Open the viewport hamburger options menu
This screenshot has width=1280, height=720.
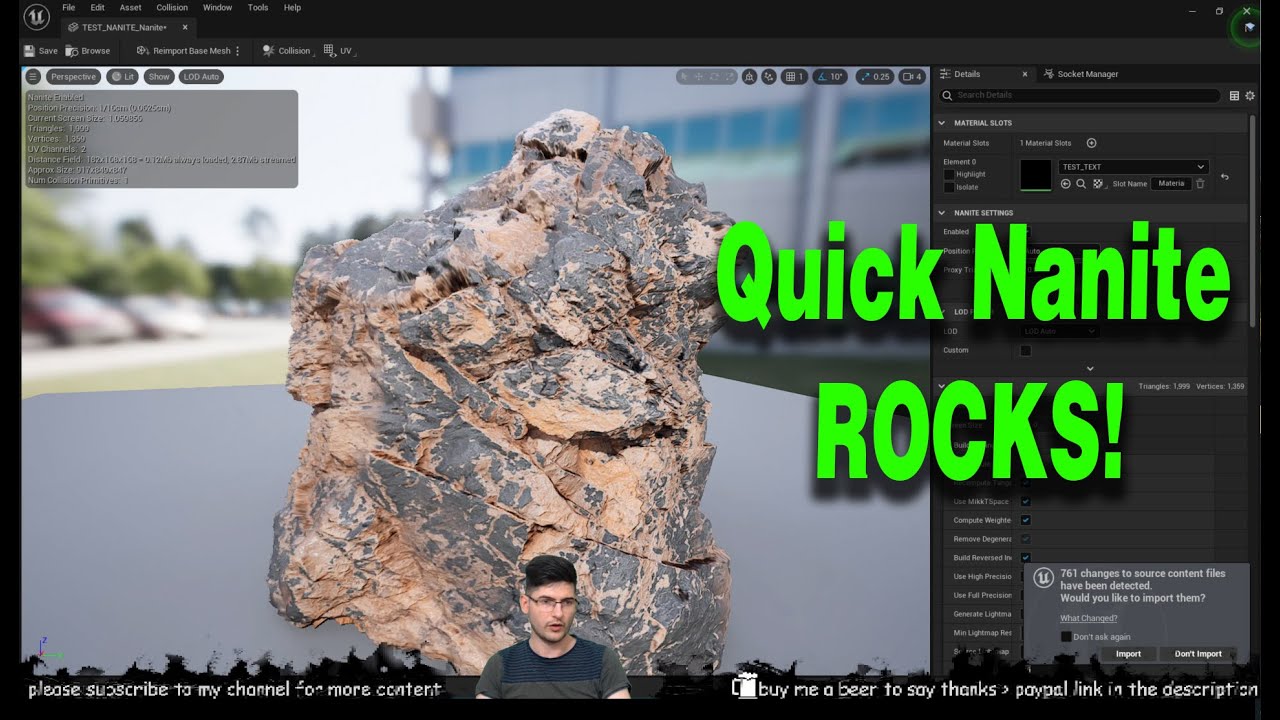coord(33,76)
